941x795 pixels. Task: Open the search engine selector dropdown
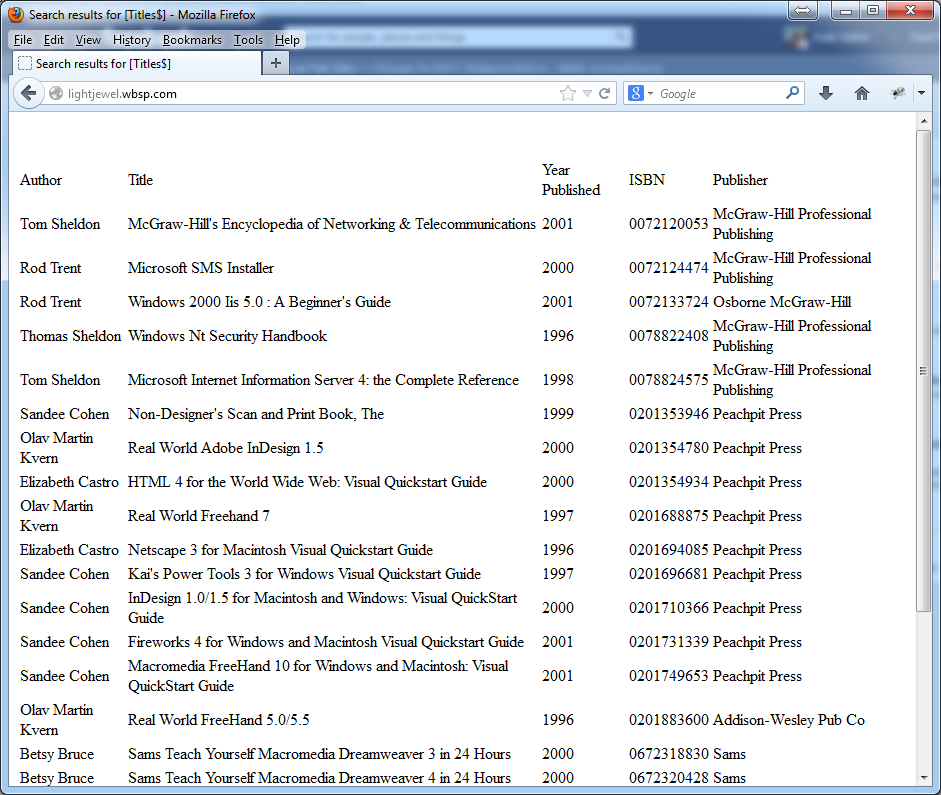pyautogui.click(x=650, y=94)
